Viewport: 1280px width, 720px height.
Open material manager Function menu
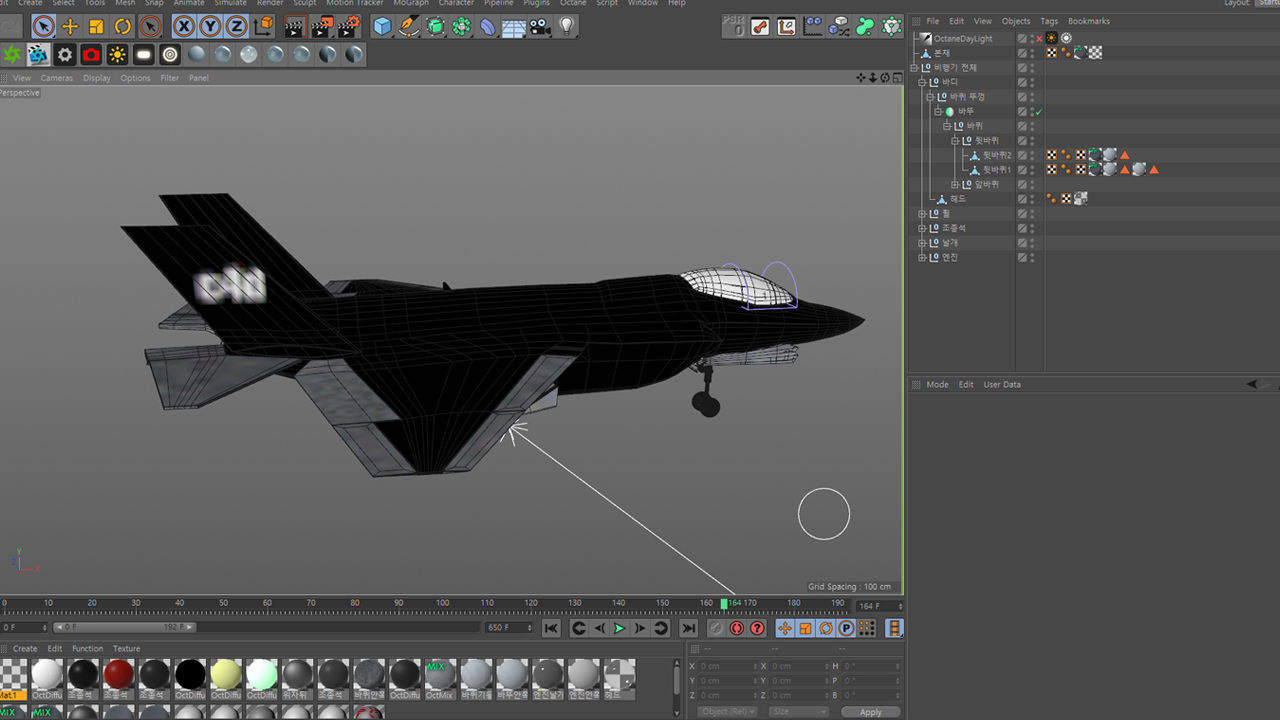tap(88, 649)
